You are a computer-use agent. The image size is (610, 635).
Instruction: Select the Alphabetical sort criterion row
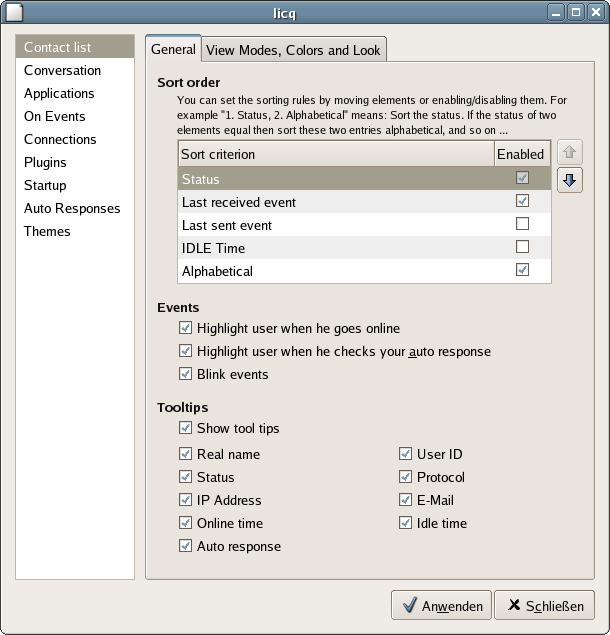335,271
